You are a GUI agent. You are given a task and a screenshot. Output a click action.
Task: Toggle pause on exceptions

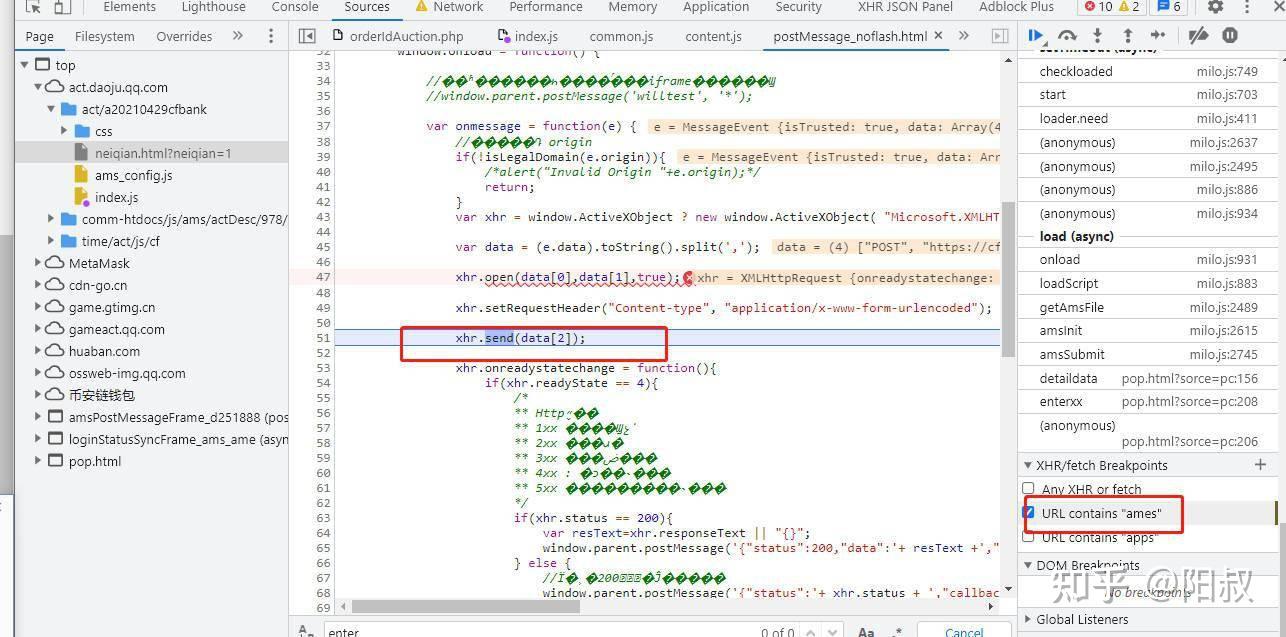[1230, 36]
